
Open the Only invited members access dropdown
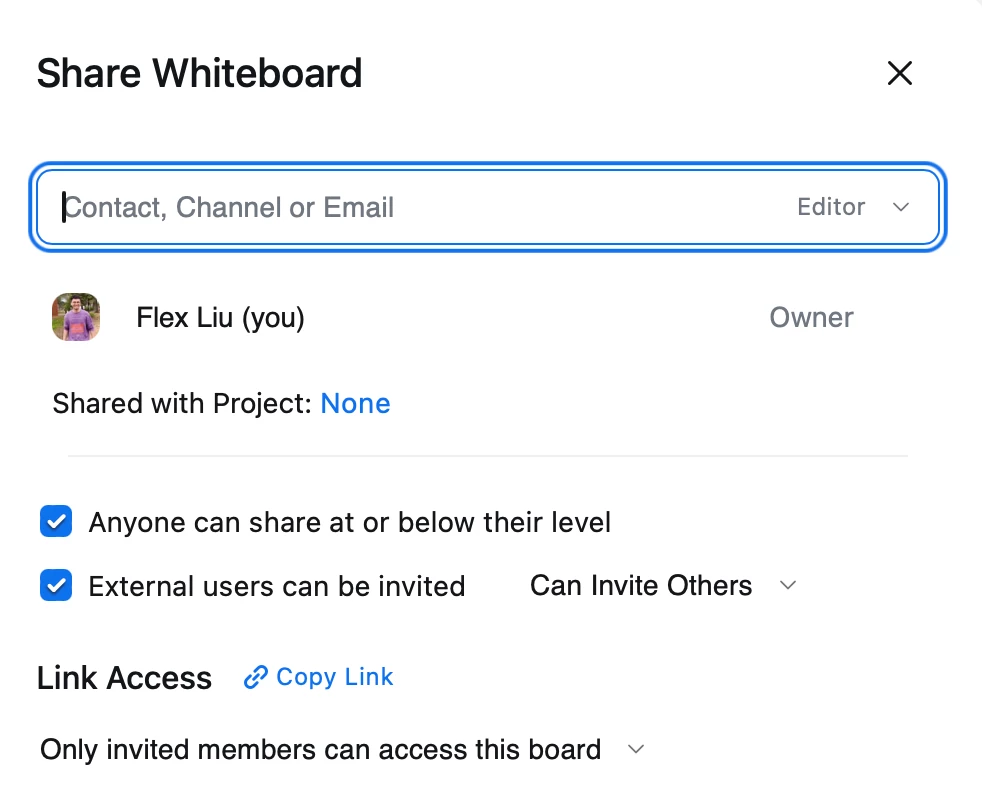coord(320,750)
